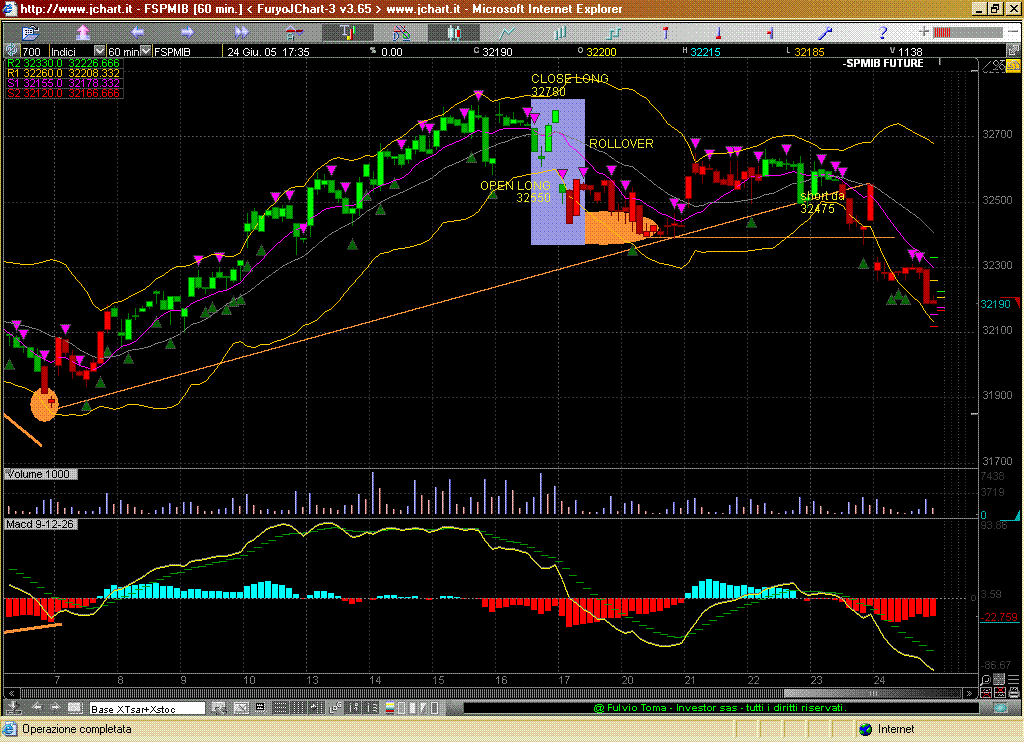The height and width of the screenshot is (742, 1024).
Task: Click the Internet zone status icon
Action: (x=865, y=730)
